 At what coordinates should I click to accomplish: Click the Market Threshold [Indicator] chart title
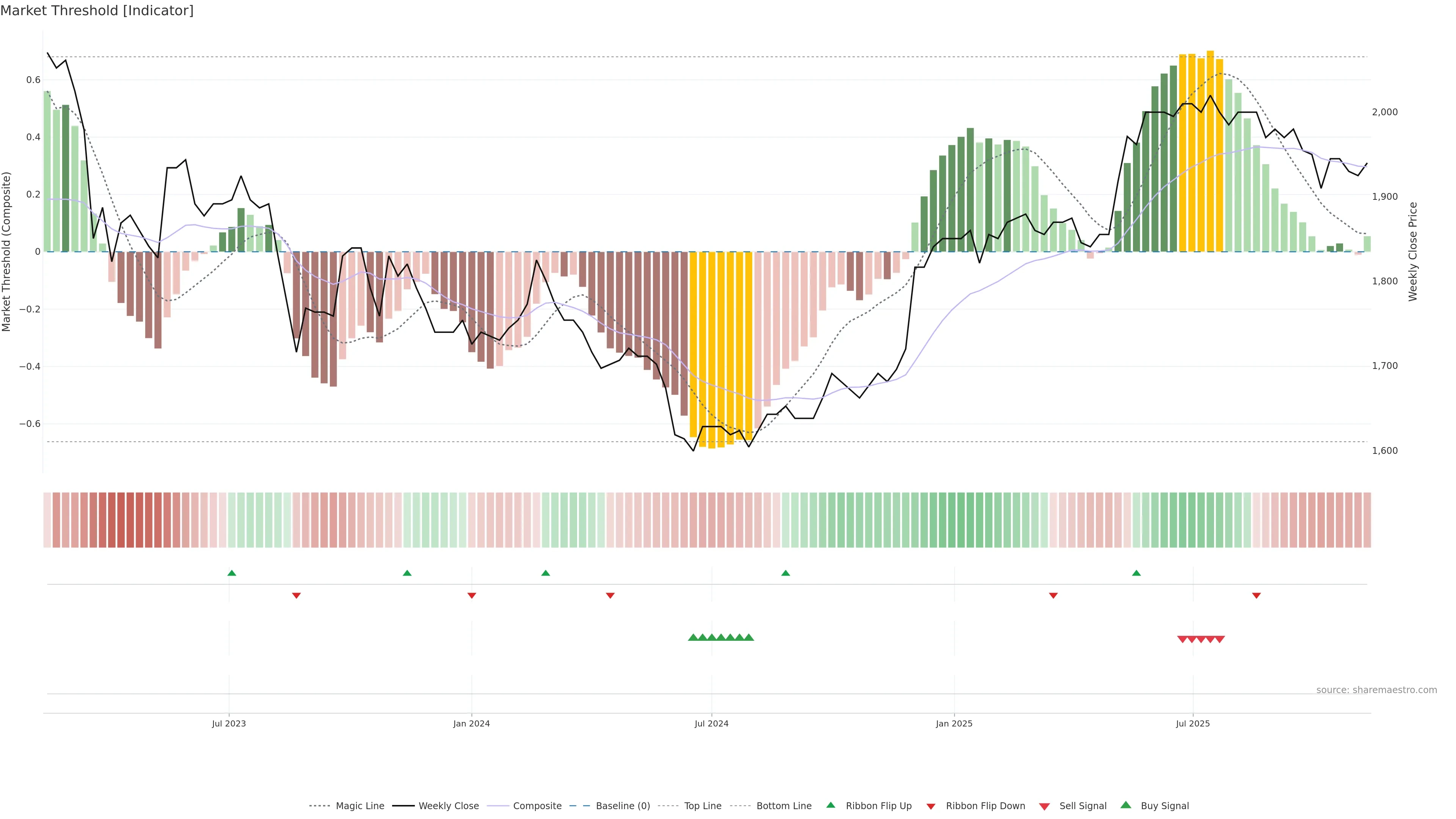pos(97,11)
